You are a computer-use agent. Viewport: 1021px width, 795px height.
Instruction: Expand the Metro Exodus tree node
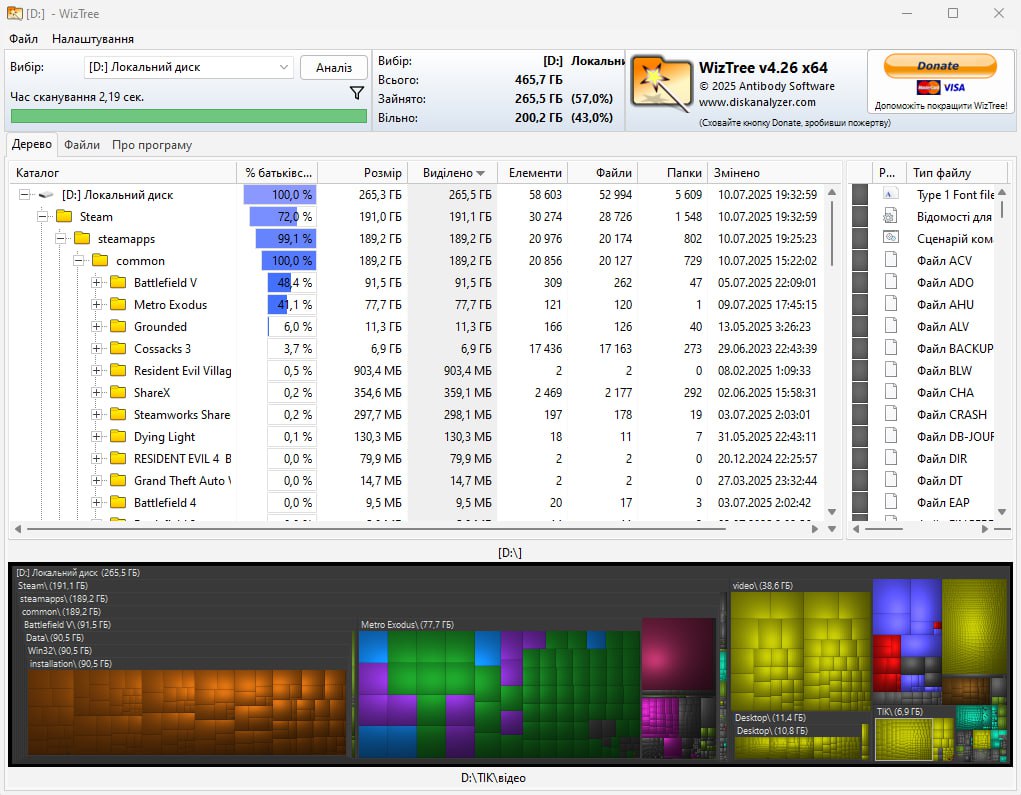click(x=96, y=304)
